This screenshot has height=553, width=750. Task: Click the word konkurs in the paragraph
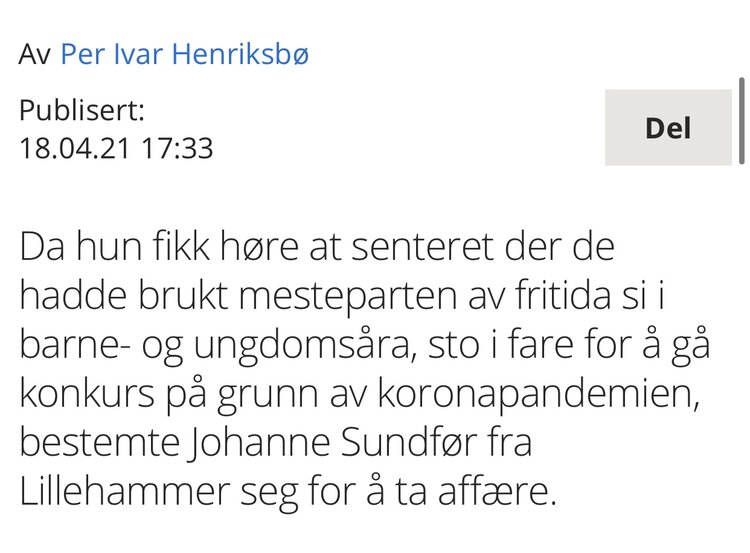click(87, 393)
